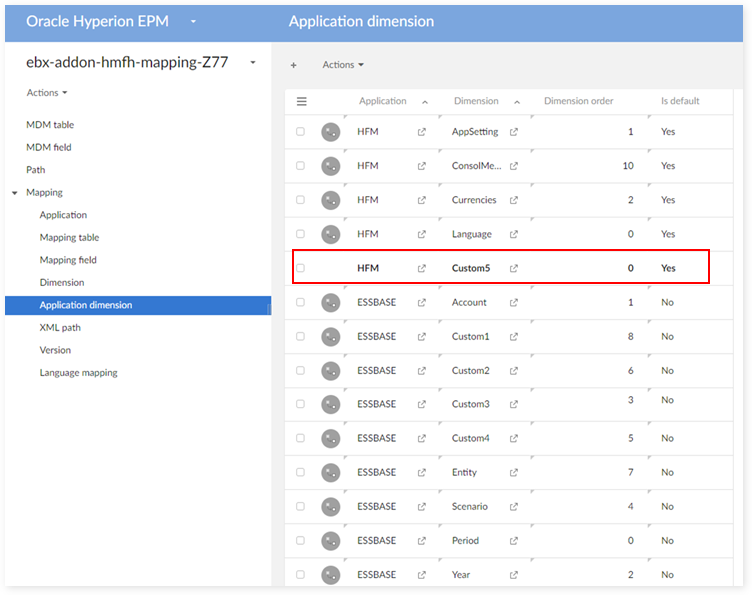Select XML path in navigation

pos(60,327)
